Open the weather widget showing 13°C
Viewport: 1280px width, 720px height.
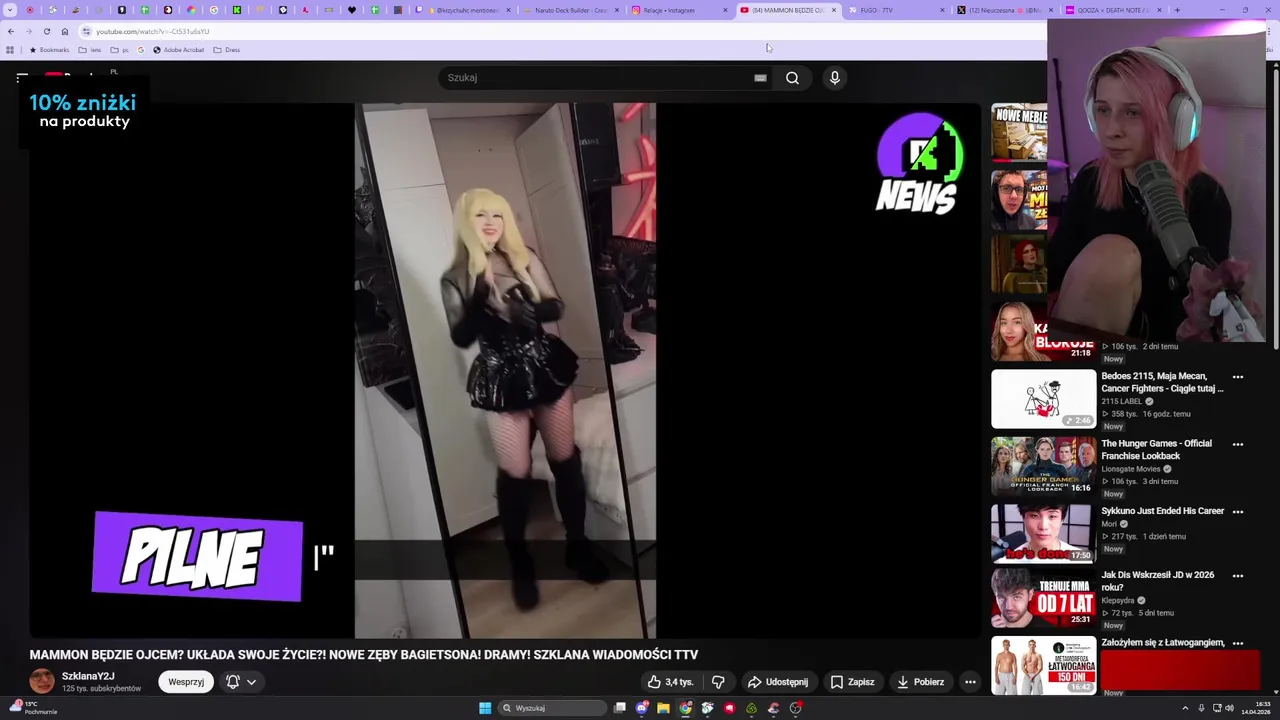coord(32,708)
